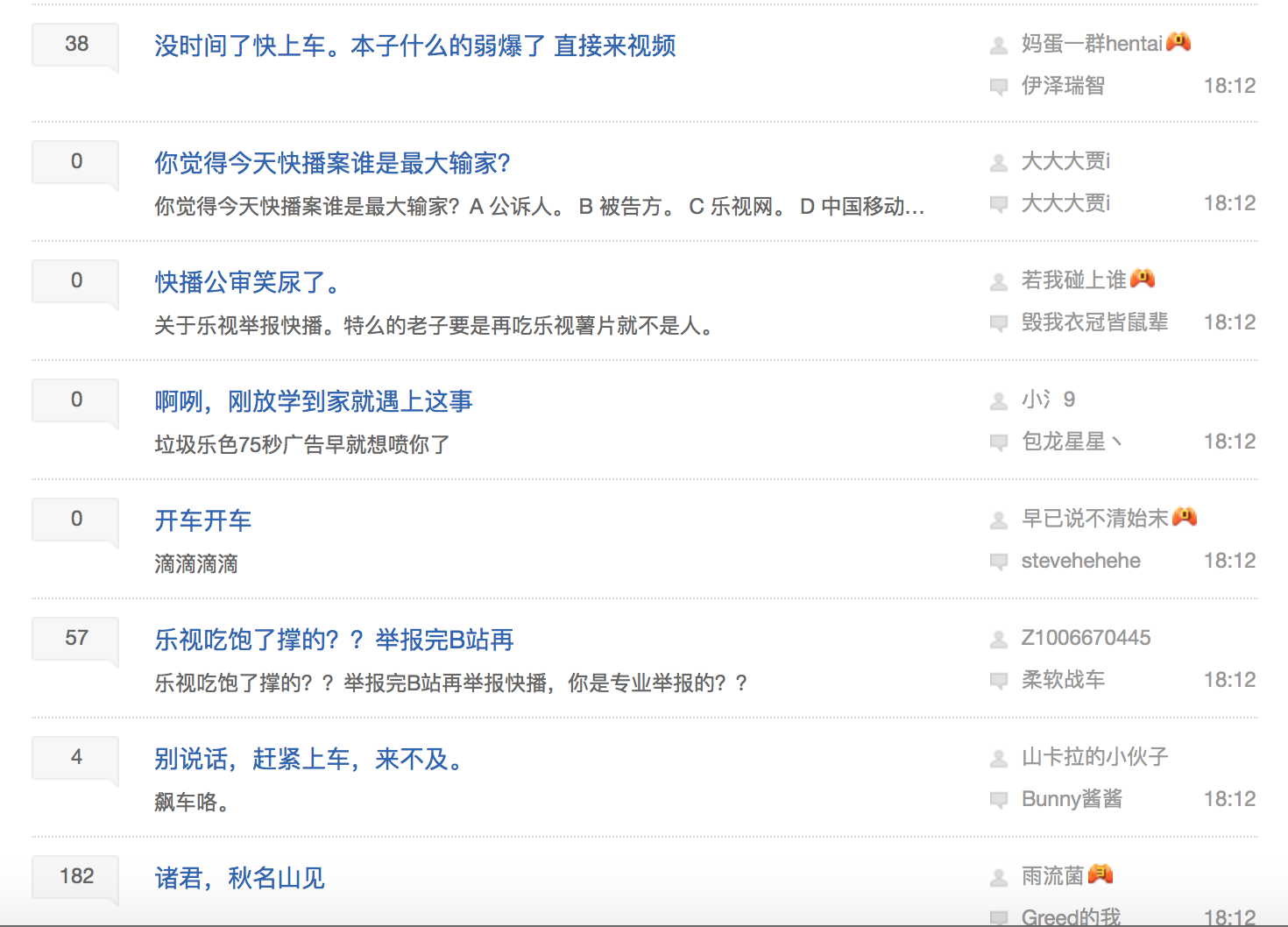Click the reply bubble icon beside Bunny酱酱
Screen dimensions: 1288x927
click(x=998, y=800)
